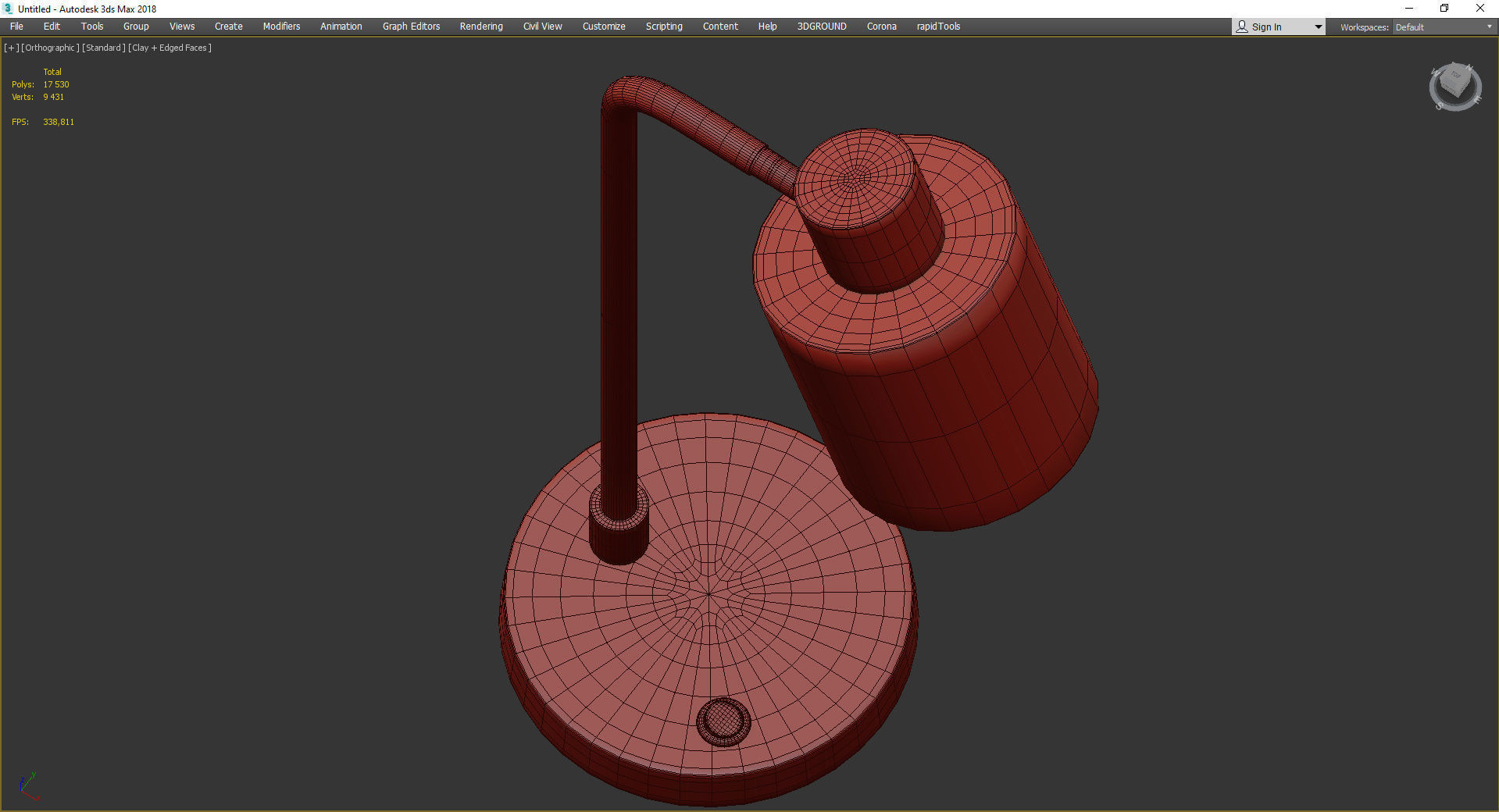Open the Group menu
Image resolution: width=1499 pixels, height=812 pixels.
(x=136, y=27)
